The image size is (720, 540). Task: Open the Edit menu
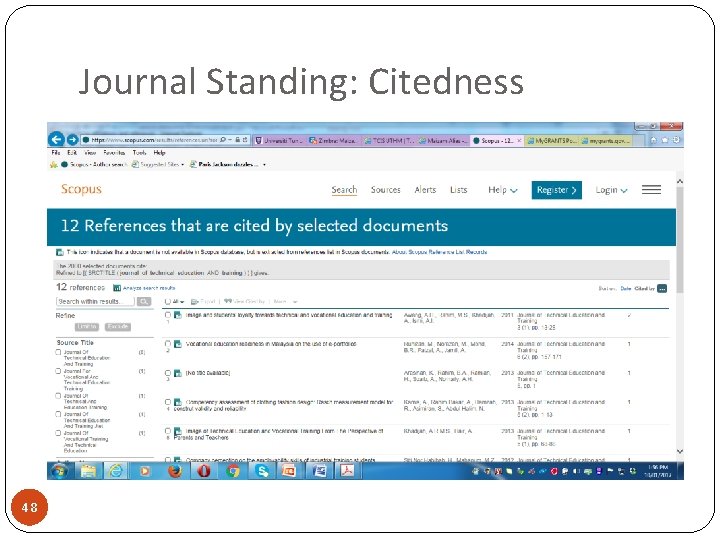click(72, 152)
